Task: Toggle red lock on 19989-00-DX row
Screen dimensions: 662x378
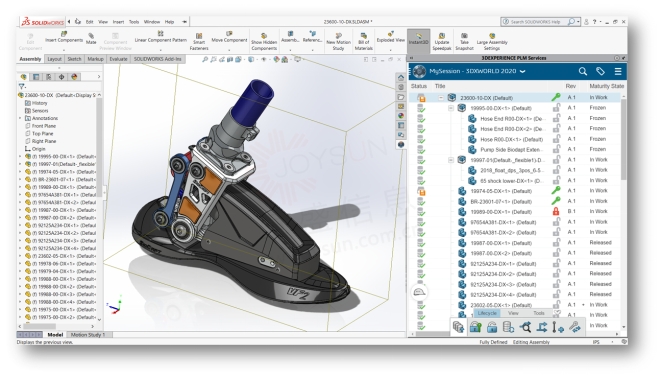Action: [556, 211]
